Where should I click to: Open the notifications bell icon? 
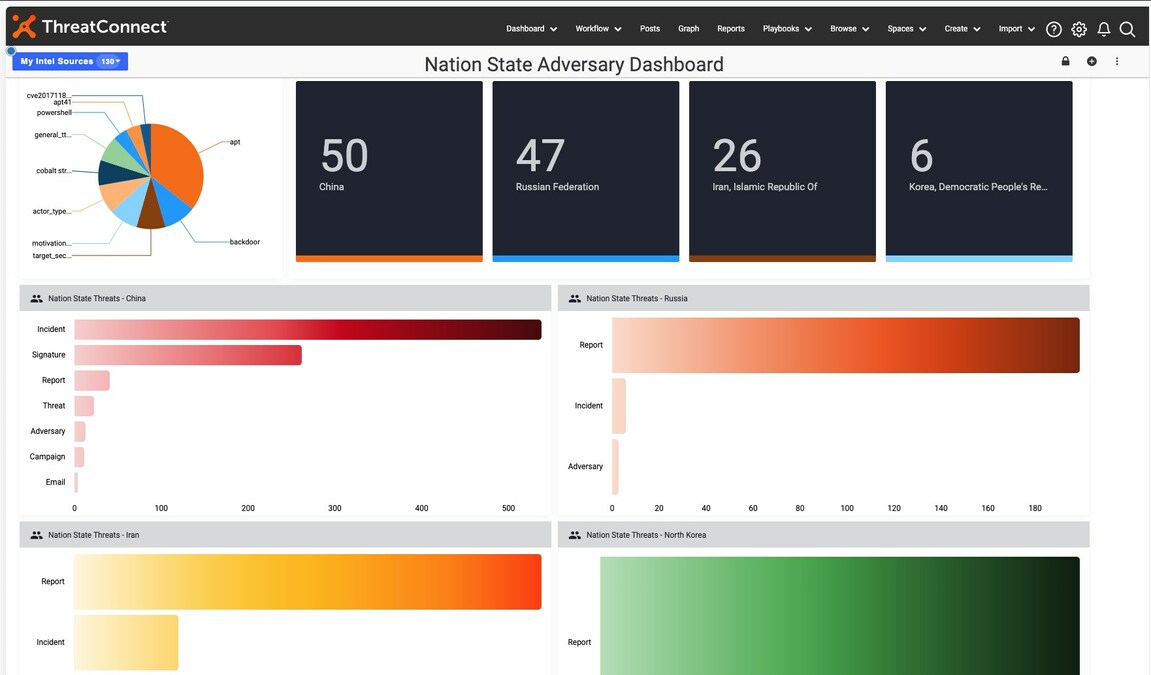point(1103,29)
